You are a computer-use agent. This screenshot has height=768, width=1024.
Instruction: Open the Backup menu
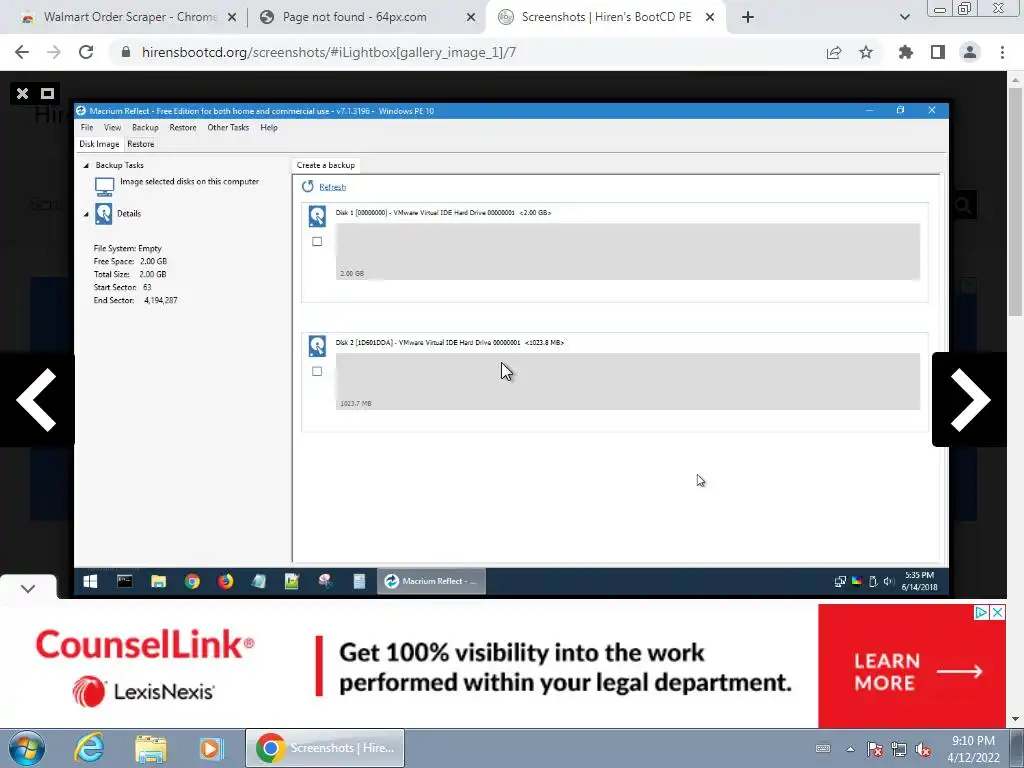click(x=145, y=127)
